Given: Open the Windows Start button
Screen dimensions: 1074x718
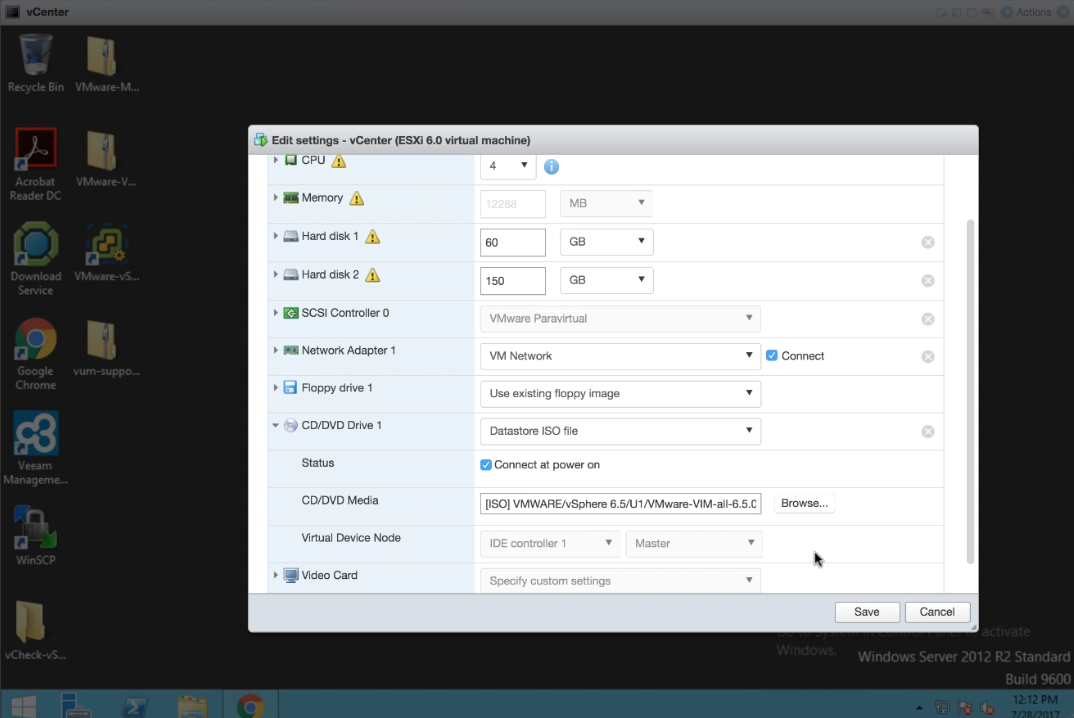Looking at the screenshot, I should coord(23,706).
